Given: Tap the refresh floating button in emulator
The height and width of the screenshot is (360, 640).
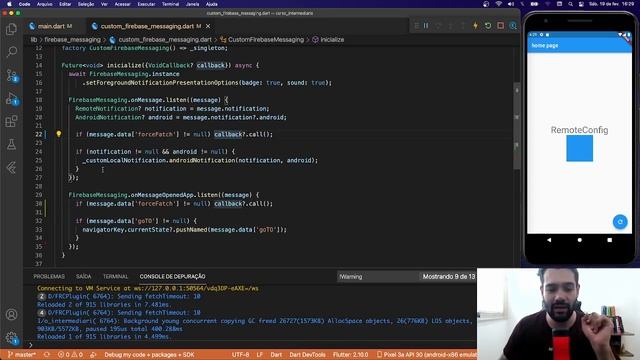Looking at the screenshot, I should (x=620, y=222).
